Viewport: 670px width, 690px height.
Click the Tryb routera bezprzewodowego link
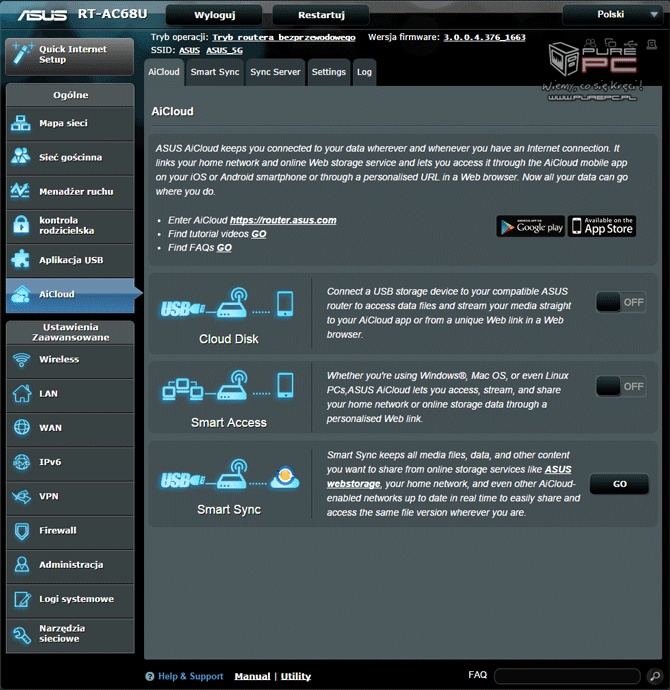pyautogui.click(x=284, y=37)
